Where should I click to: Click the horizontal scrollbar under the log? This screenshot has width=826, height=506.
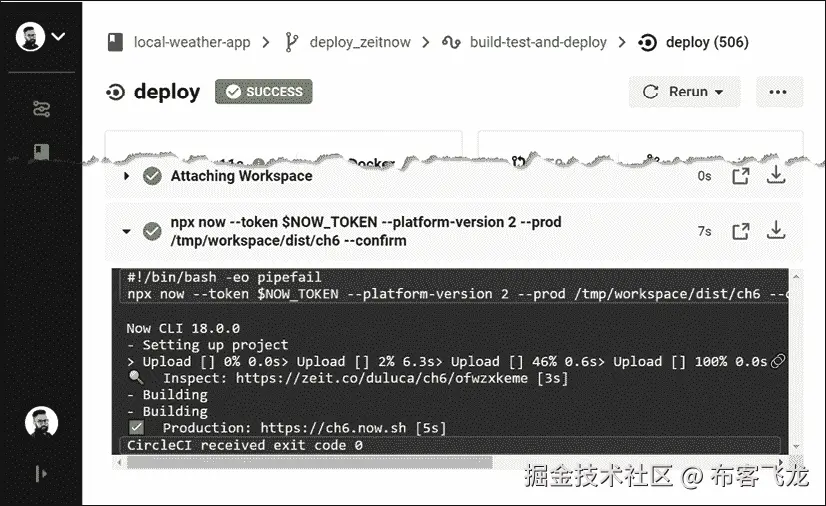310,462
